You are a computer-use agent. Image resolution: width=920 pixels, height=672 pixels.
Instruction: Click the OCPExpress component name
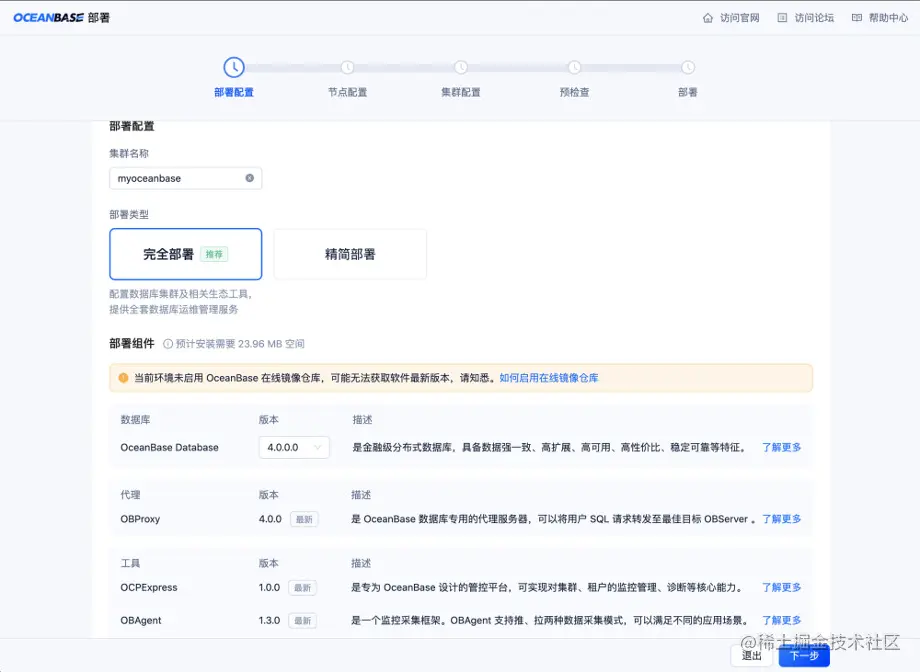(149, 587)
